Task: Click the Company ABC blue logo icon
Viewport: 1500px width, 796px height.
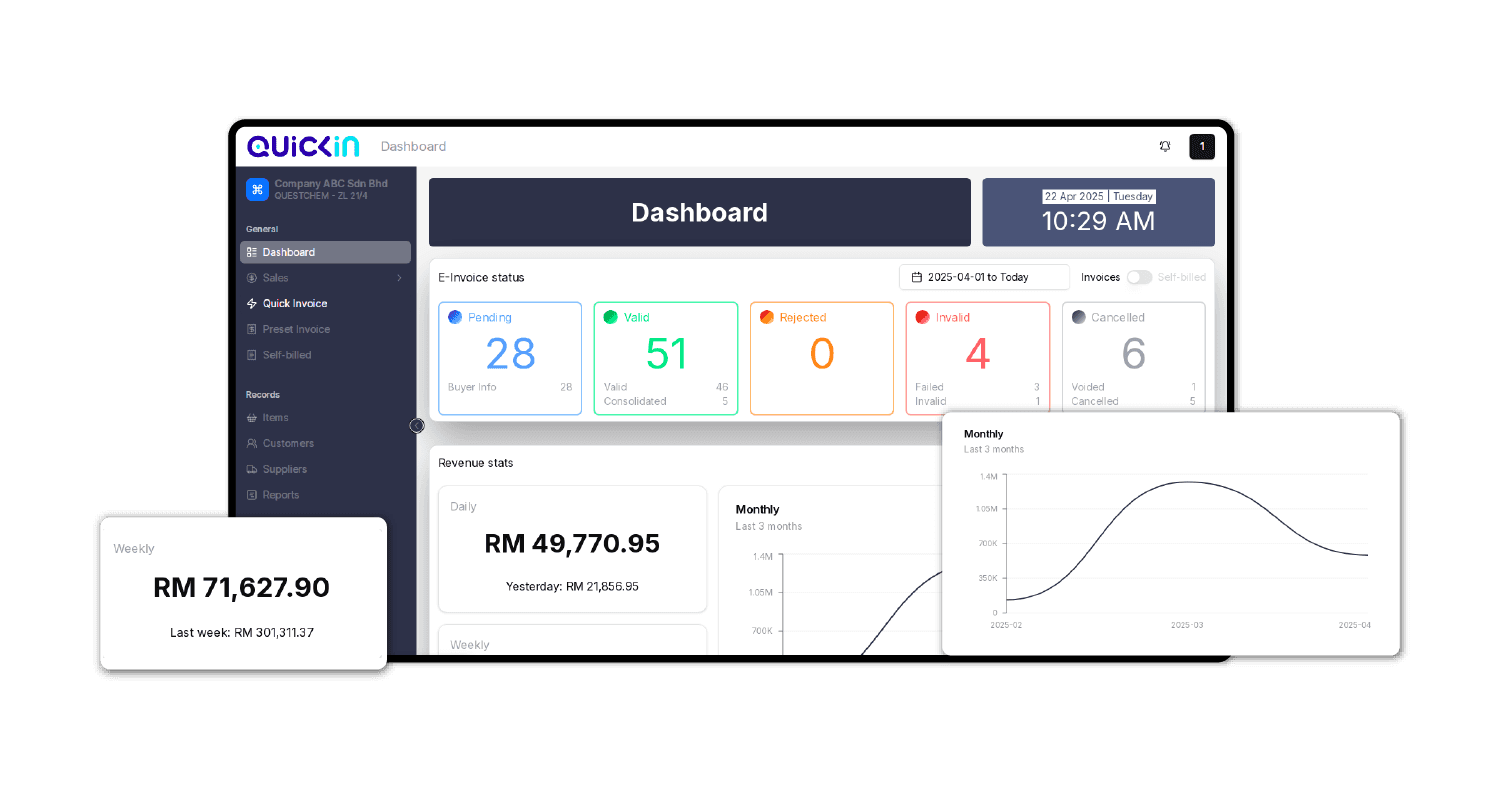Action: [x=257, y=189]
